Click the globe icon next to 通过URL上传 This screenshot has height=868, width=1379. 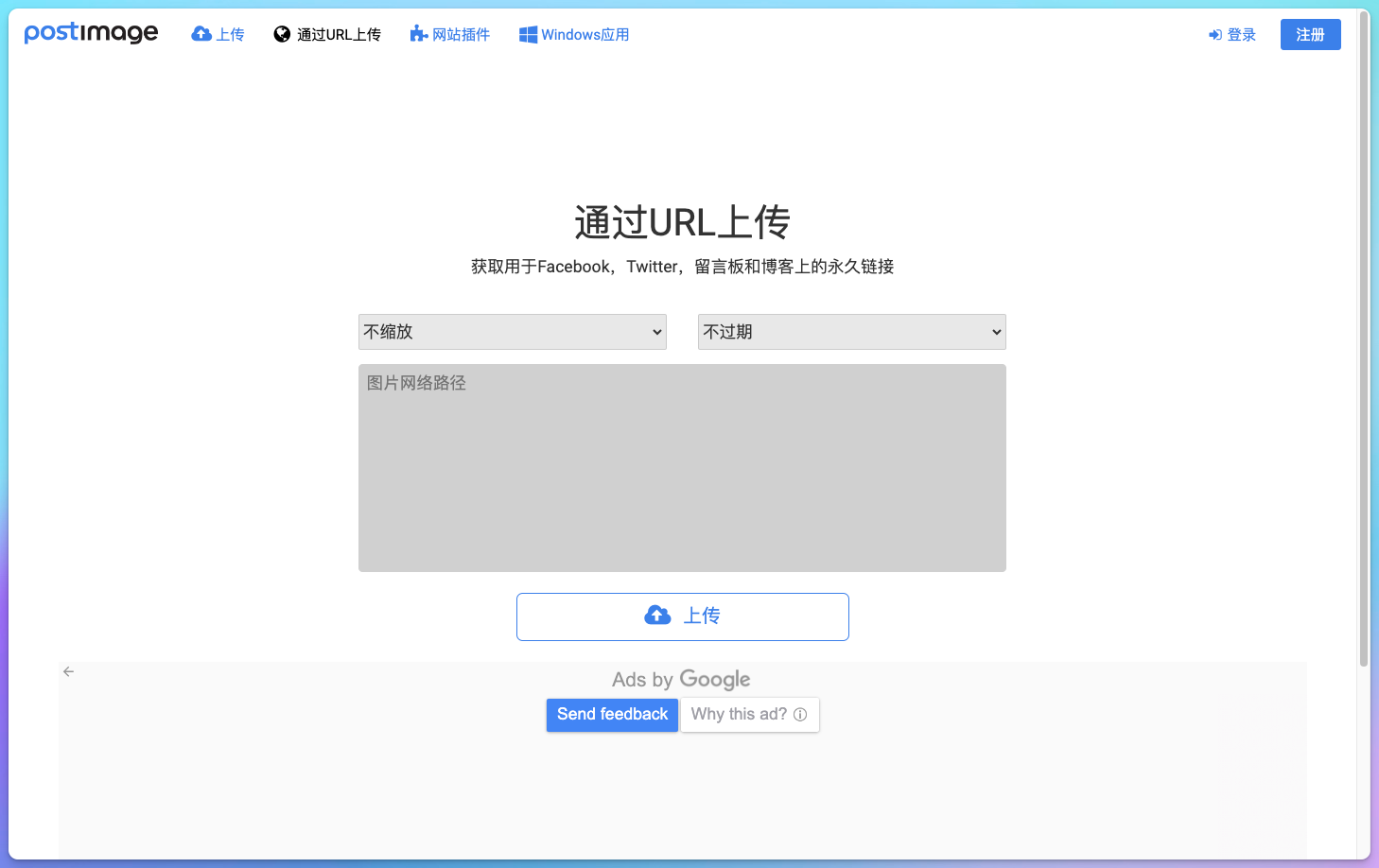281,33
